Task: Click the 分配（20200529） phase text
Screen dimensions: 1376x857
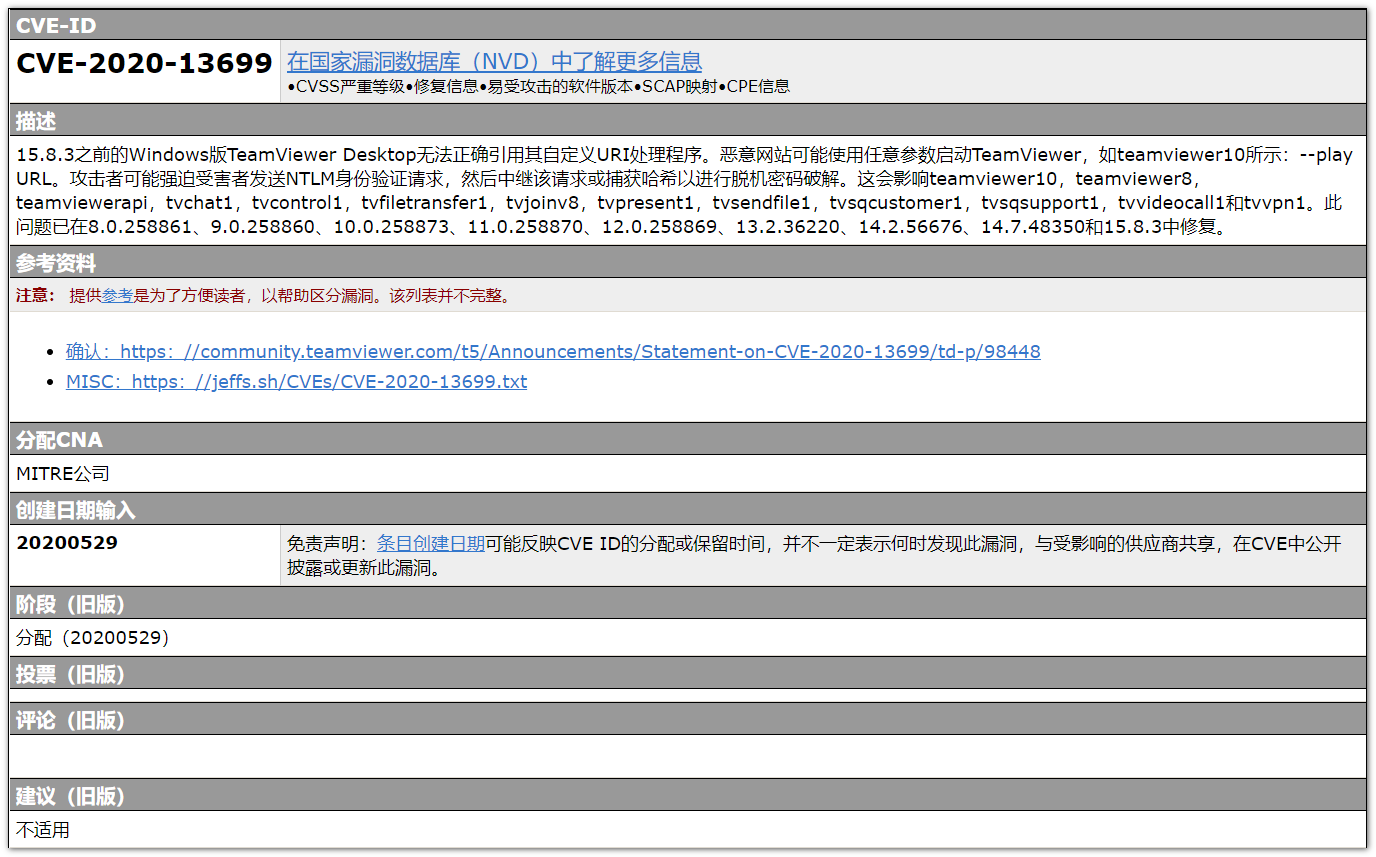Action: pyautogui.click(x=93, y=637)
